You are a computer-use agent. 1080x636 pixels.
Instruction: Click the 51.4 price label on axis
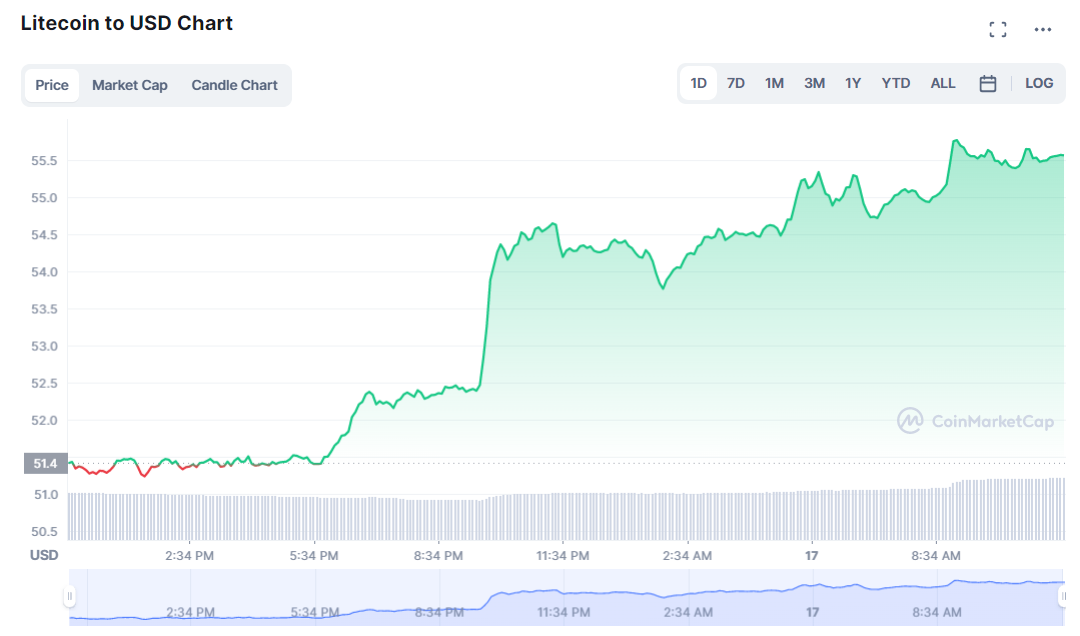[45, 463]
